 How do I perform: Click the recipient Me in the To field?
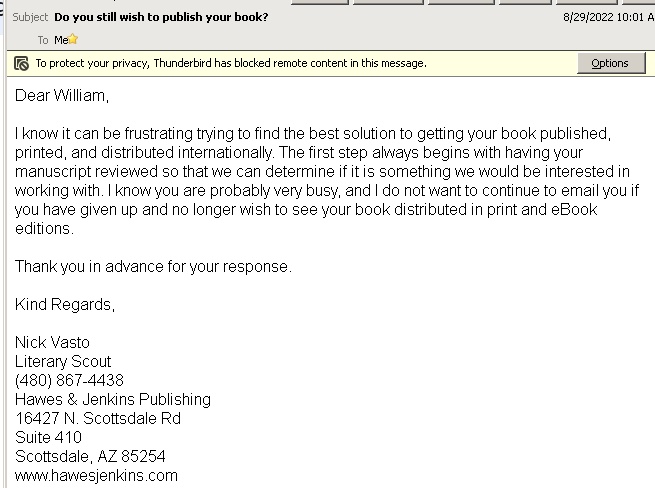click(61, 40)
